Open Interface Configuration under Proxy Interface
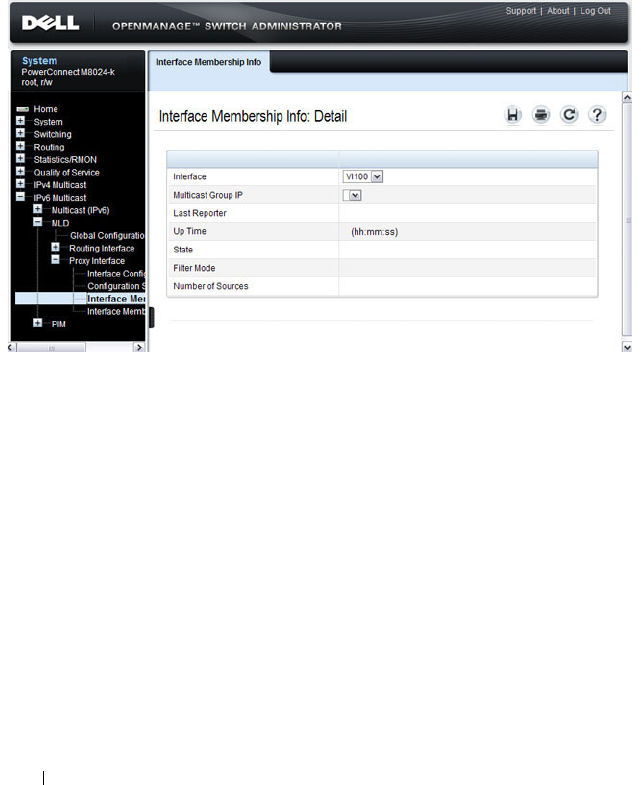 coord(116,274)
